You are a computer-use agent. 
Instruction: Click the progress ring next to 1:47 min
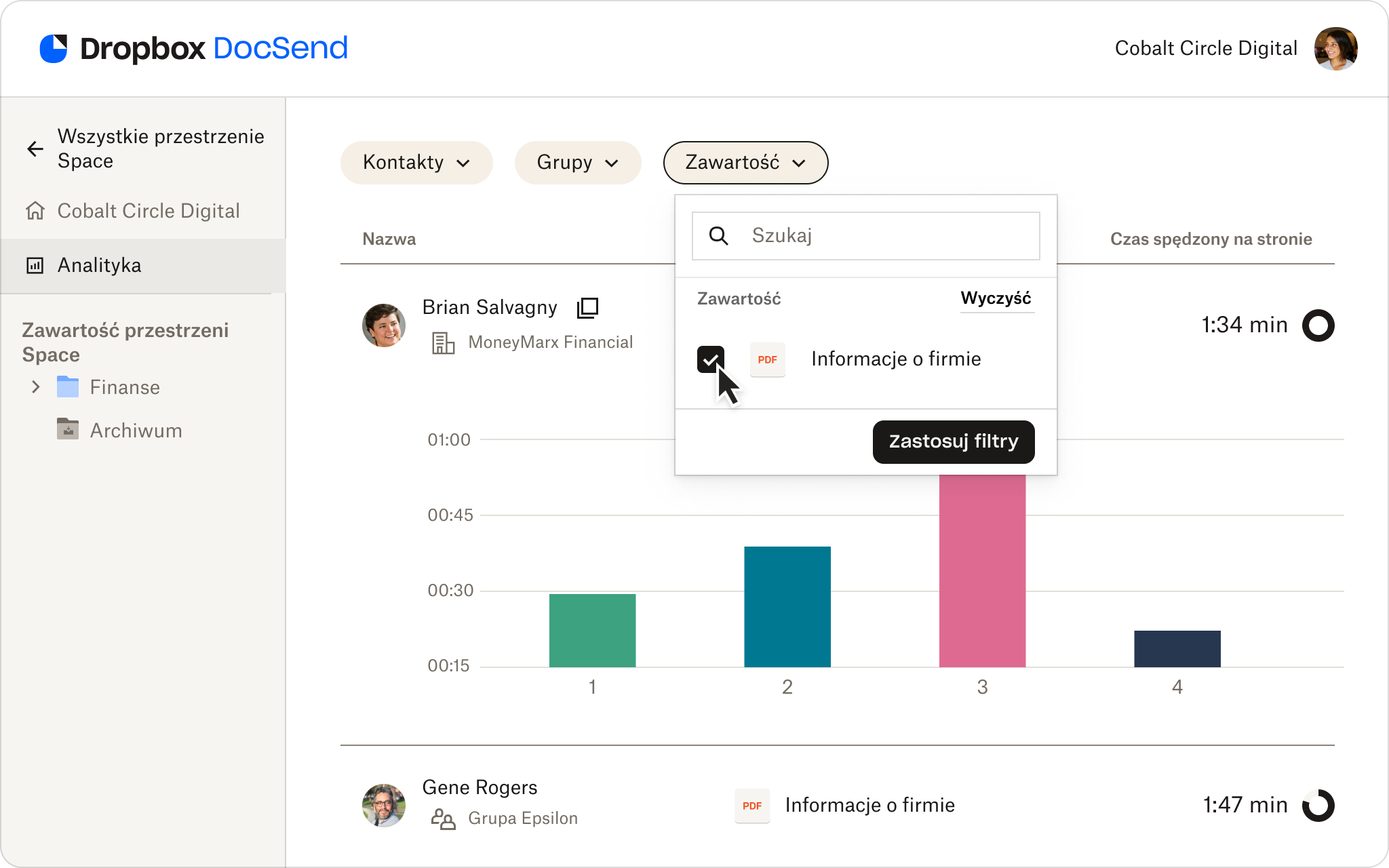[x=1318, y=806]
